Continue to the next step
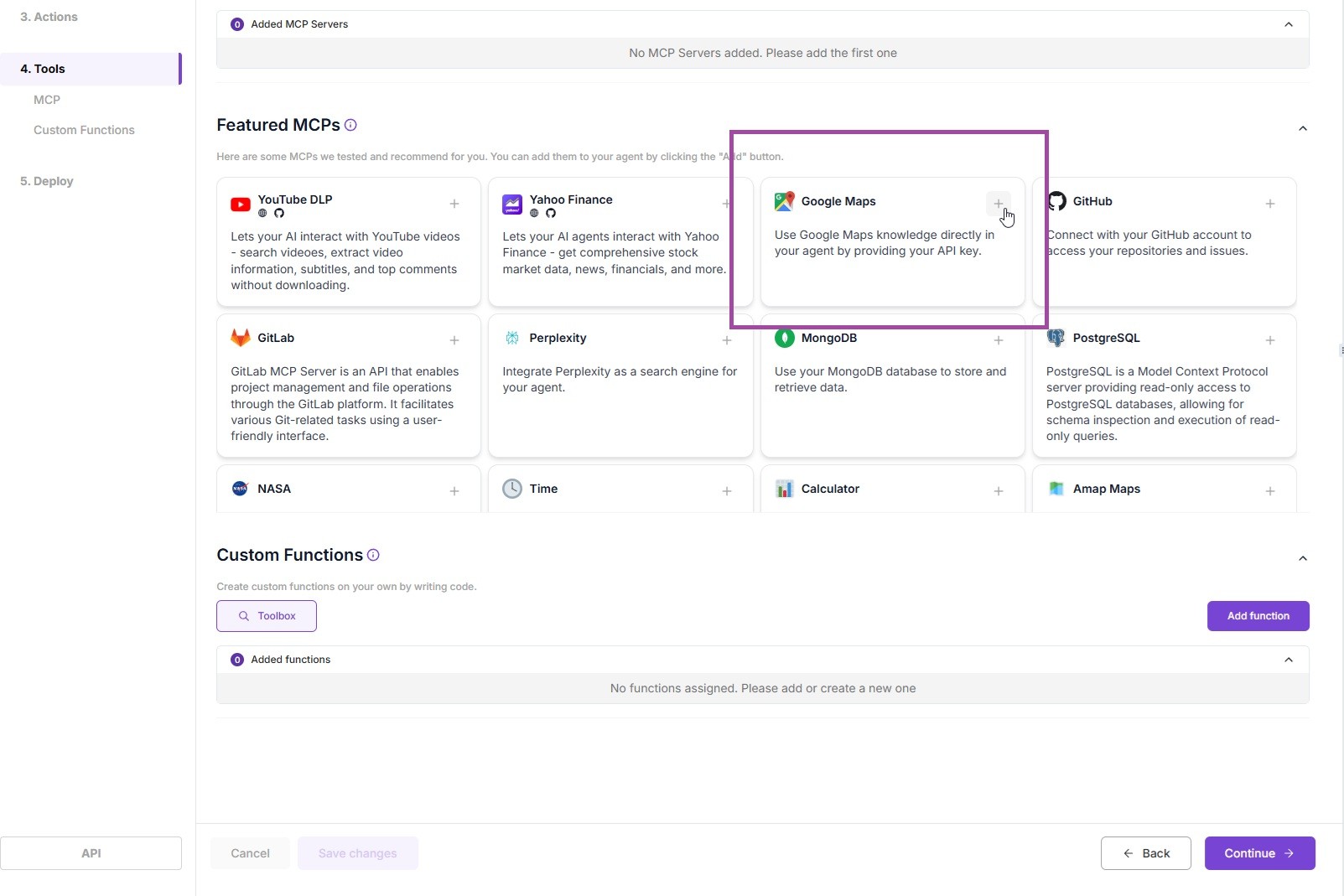The width and height of the screenshot is (1344, 896). pos(1260,853)
